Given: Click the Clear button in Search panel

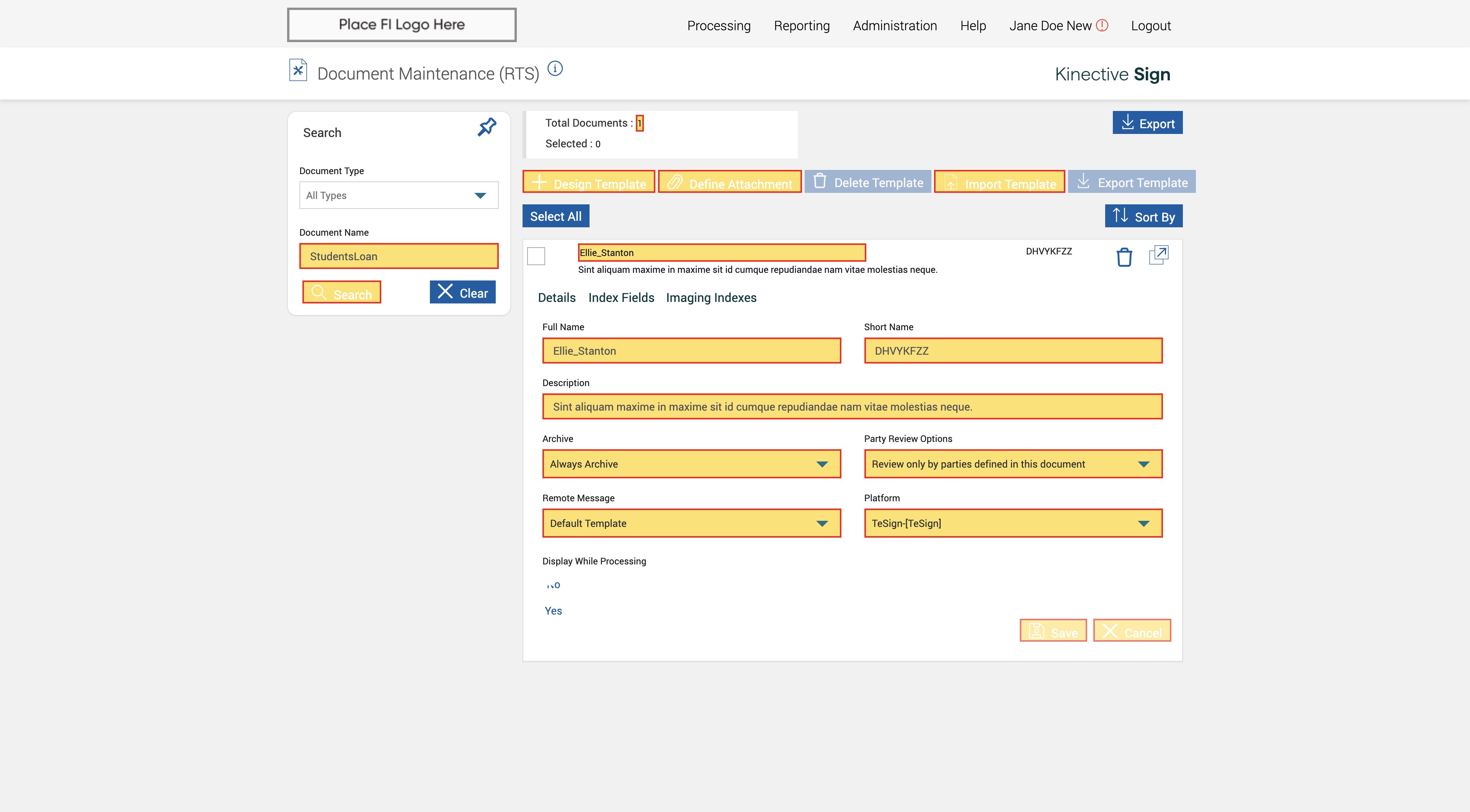Looking at the screenshot, I should click(x=462, y=292).
